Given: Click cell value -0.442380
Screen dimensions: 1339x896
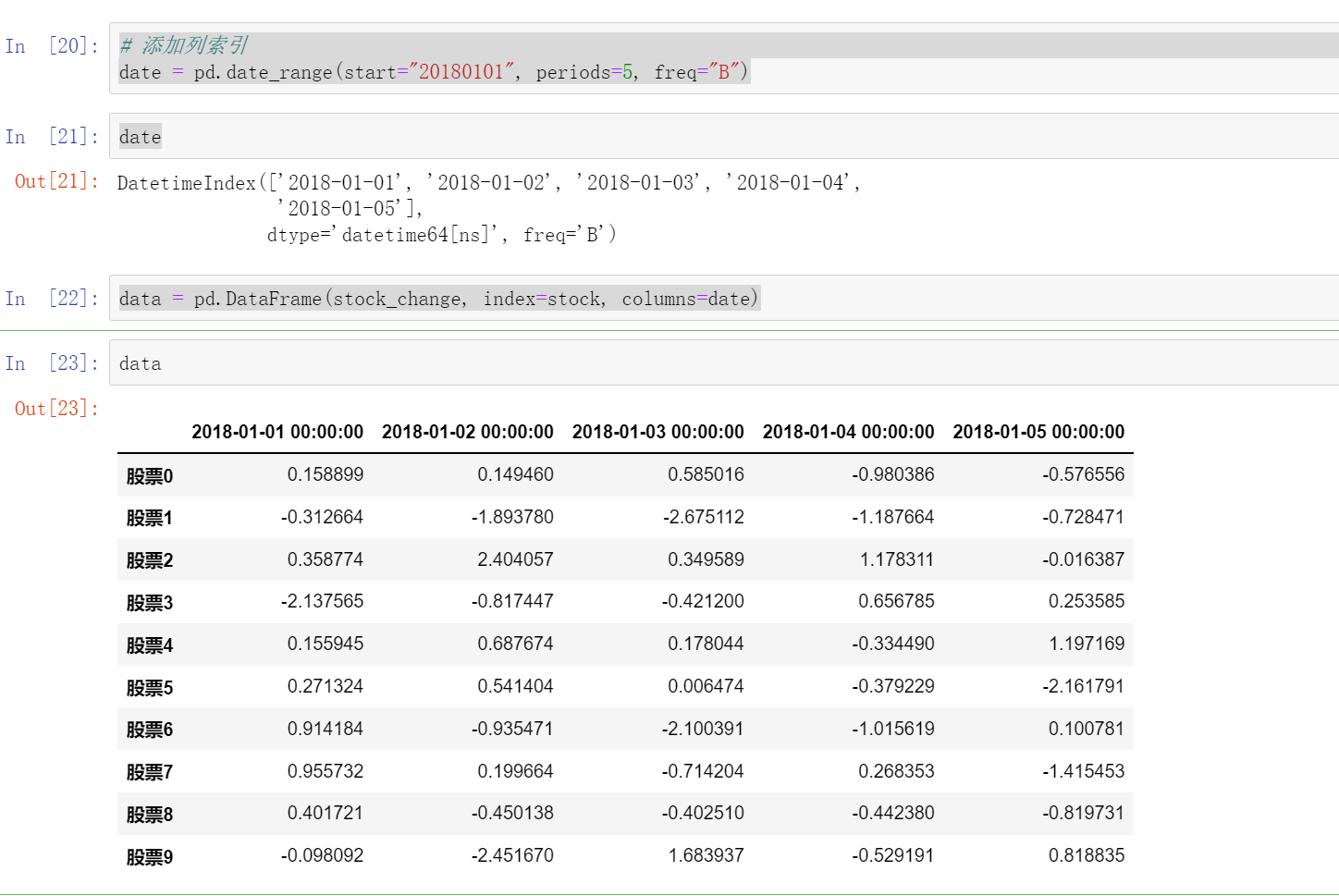Looking at the screenshot, I should (x=893, y=813).
